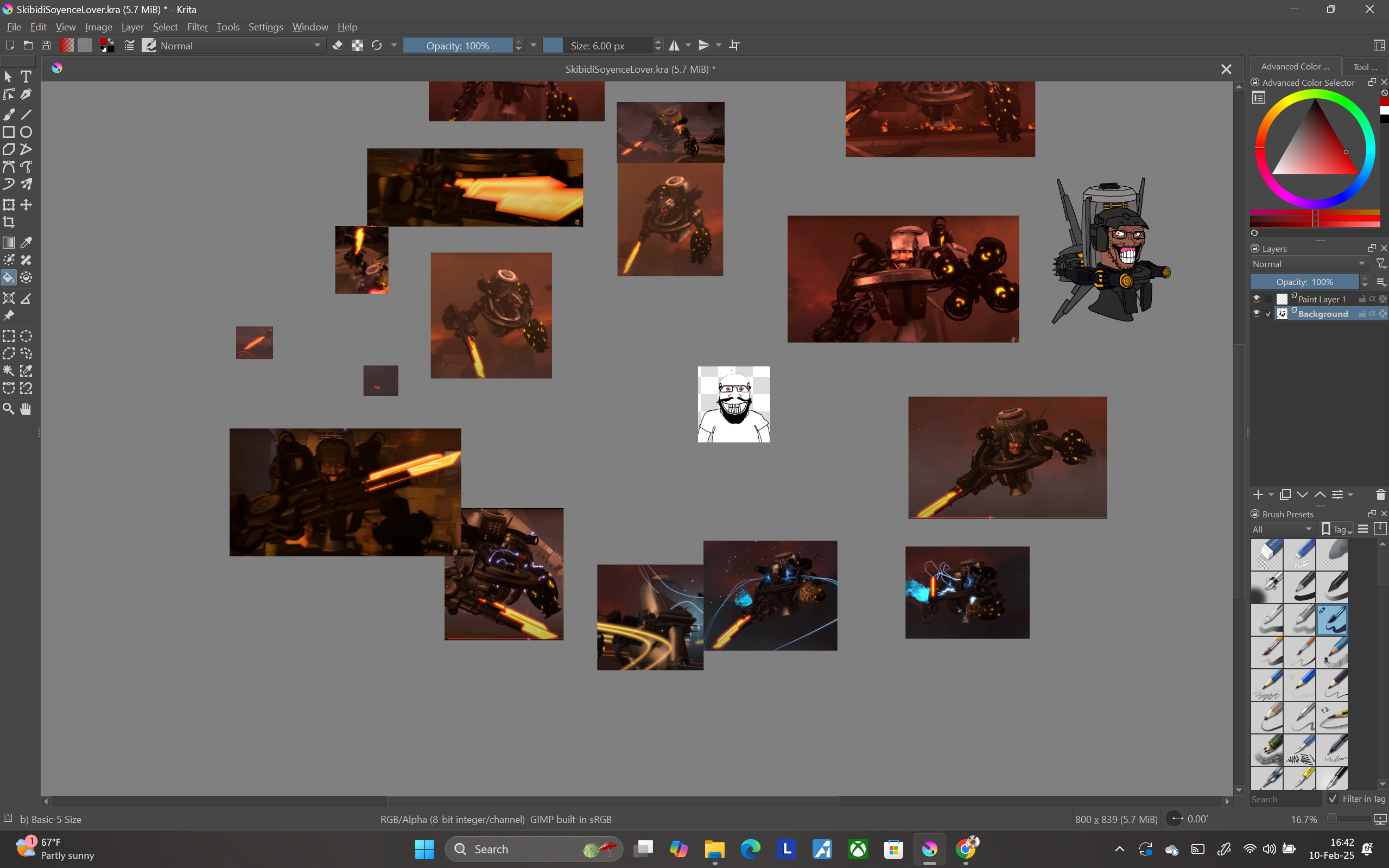
Task: Select the Zoom tool
Action: point(9,409)
